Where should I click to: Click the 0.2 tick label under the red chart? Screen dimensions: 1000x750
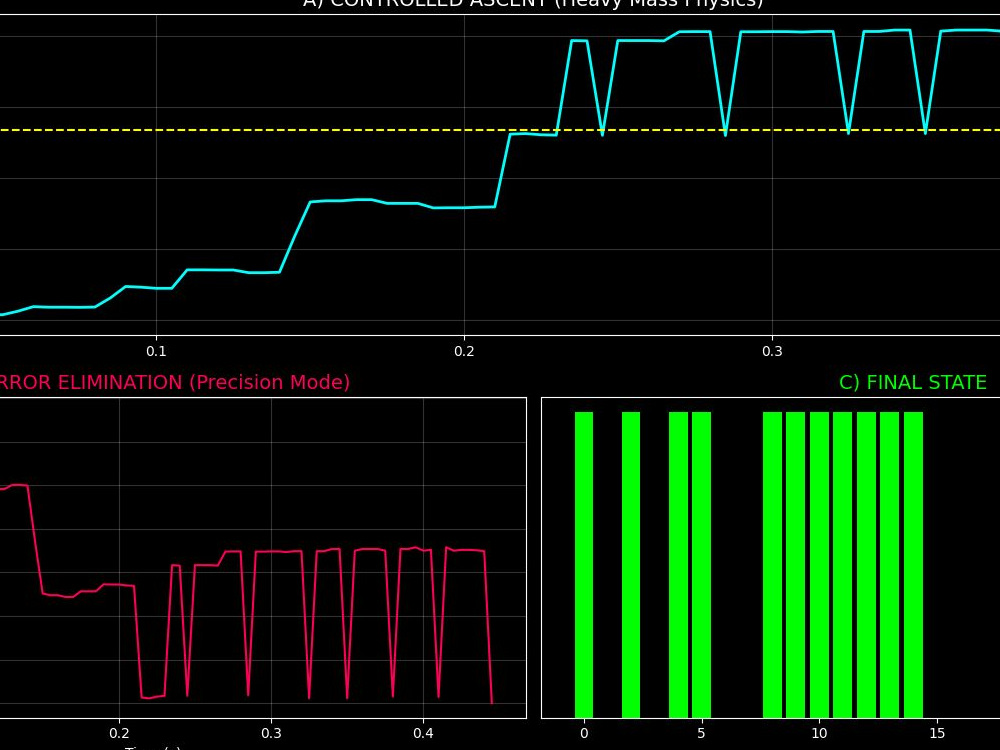(119, 733)
